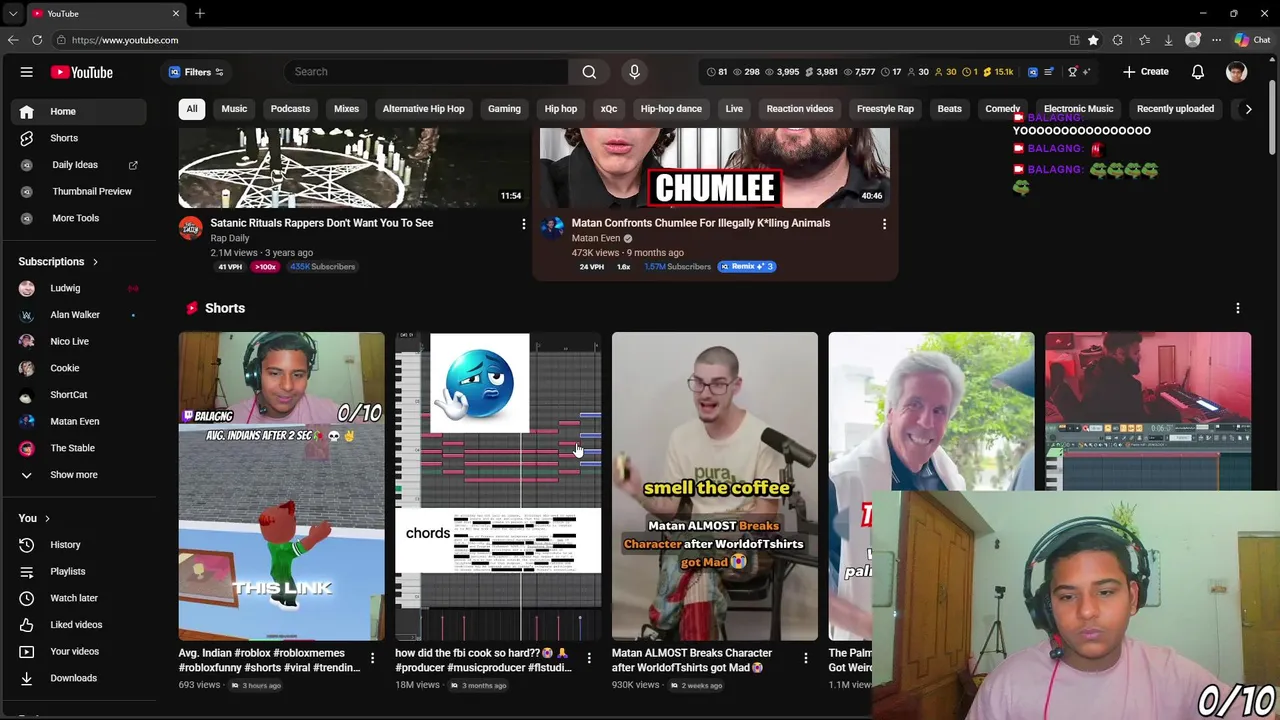Click the Remix button under Chumlee video
The height and width of the screenshot is (720, 1280).
coord(746,267)
